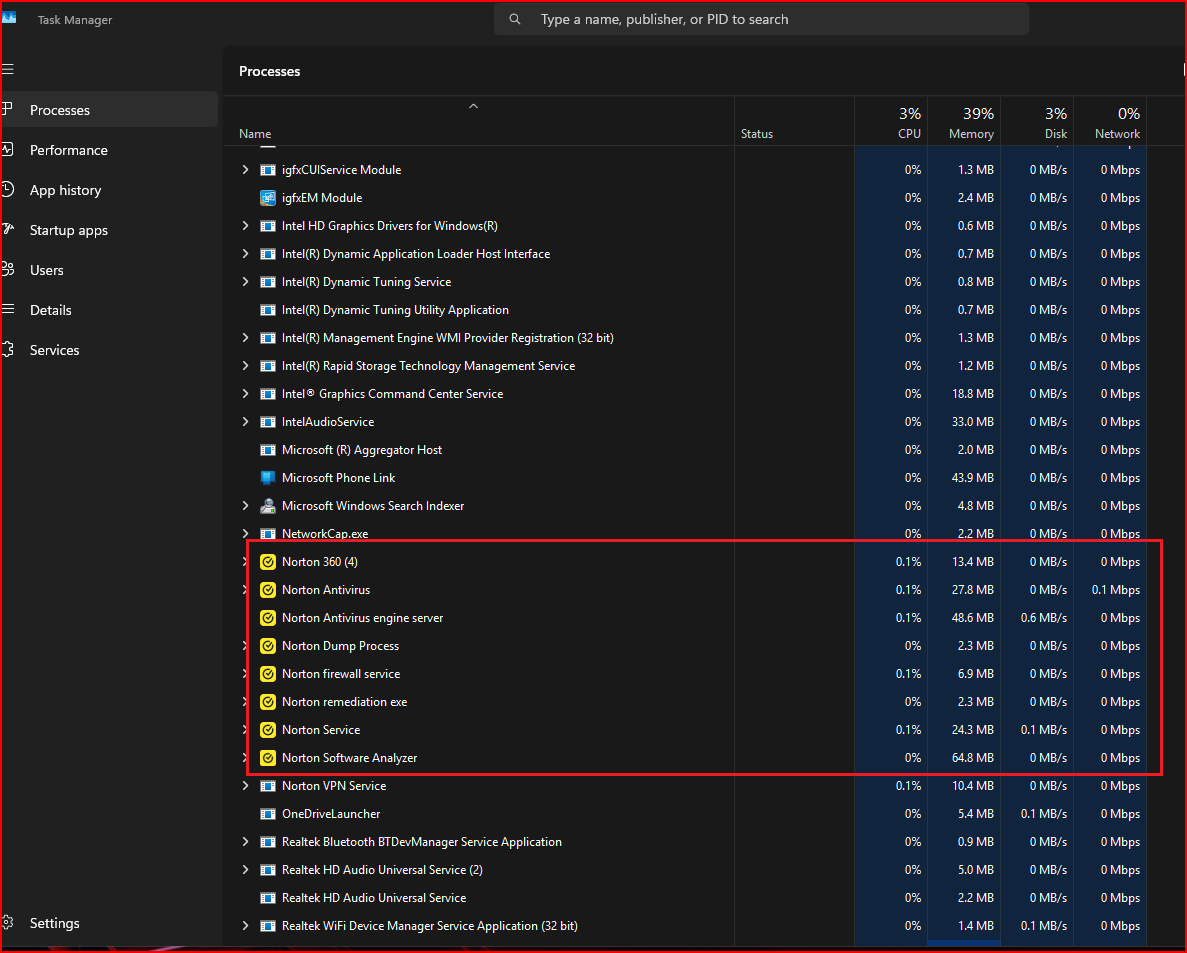Image resolution: width=1187 pixels, height=953 pixels.
Task: Expand Realtek HD Audio Universal Service (2)
Action: 245,870
